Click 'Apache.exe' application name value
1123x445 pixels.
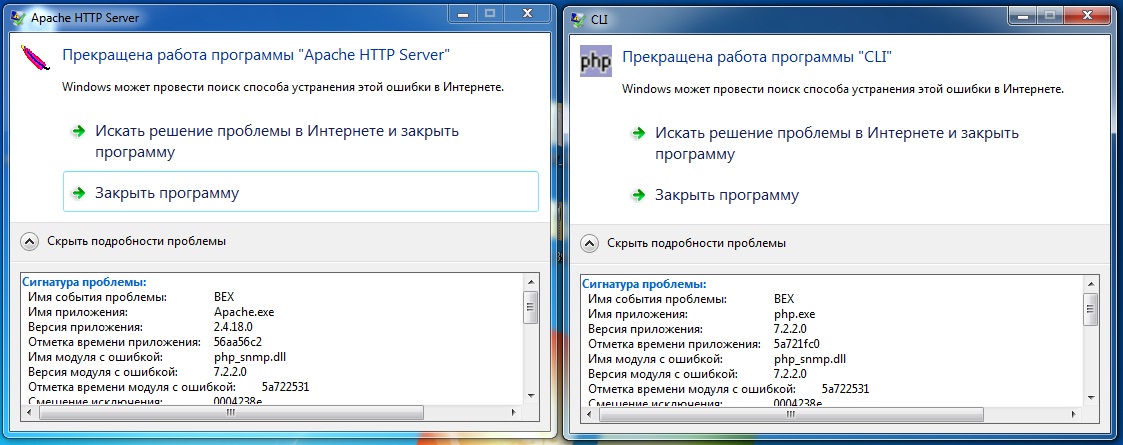pyautogui.click(x=244, y=312)
